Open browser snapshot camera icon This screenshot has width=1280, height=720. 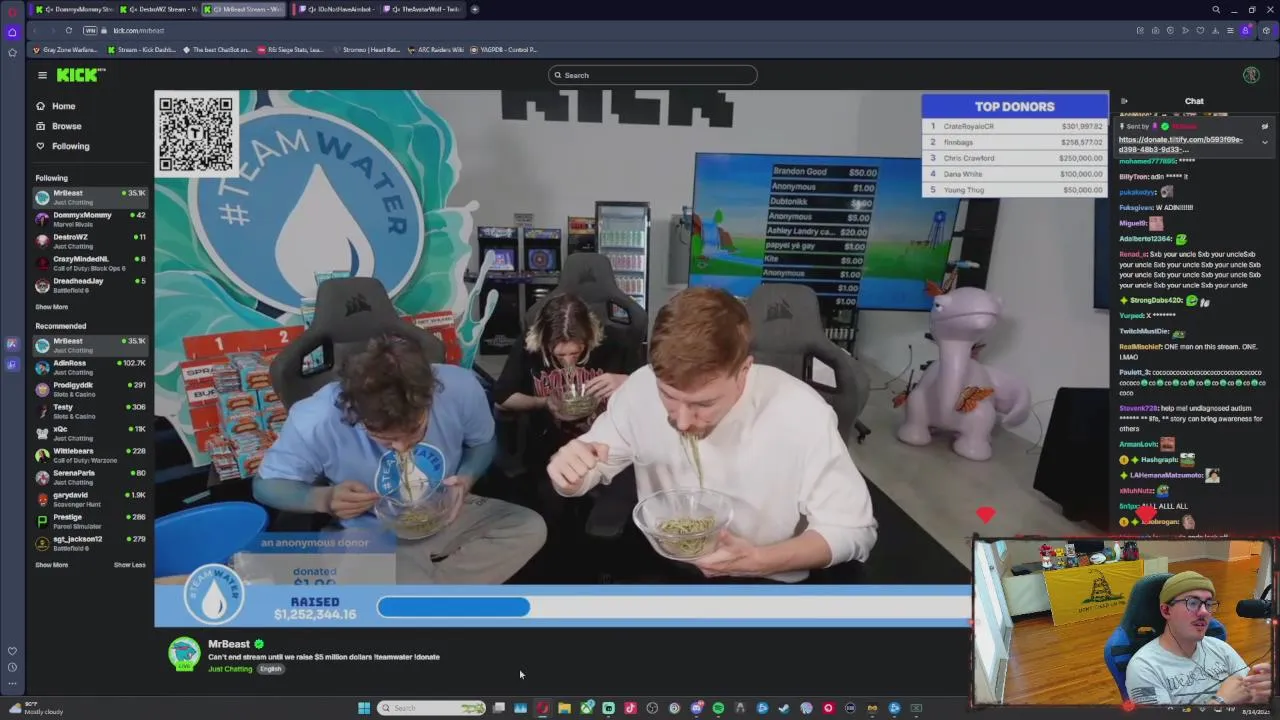coord(1154,30)
